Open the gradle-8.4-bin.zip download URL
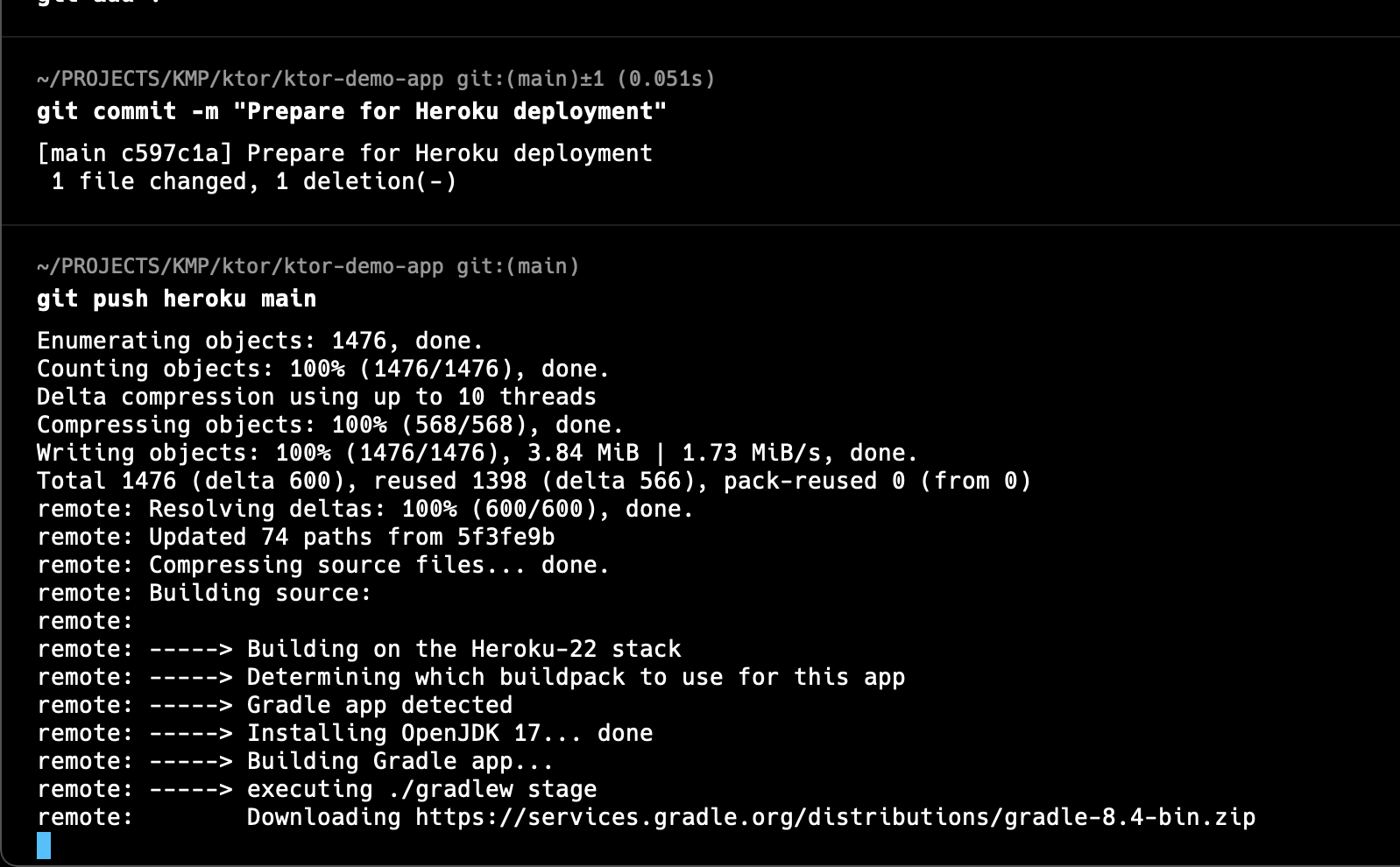Image resolution: width=1400 pixels, height=867 pixels. [x=835, y=817]
